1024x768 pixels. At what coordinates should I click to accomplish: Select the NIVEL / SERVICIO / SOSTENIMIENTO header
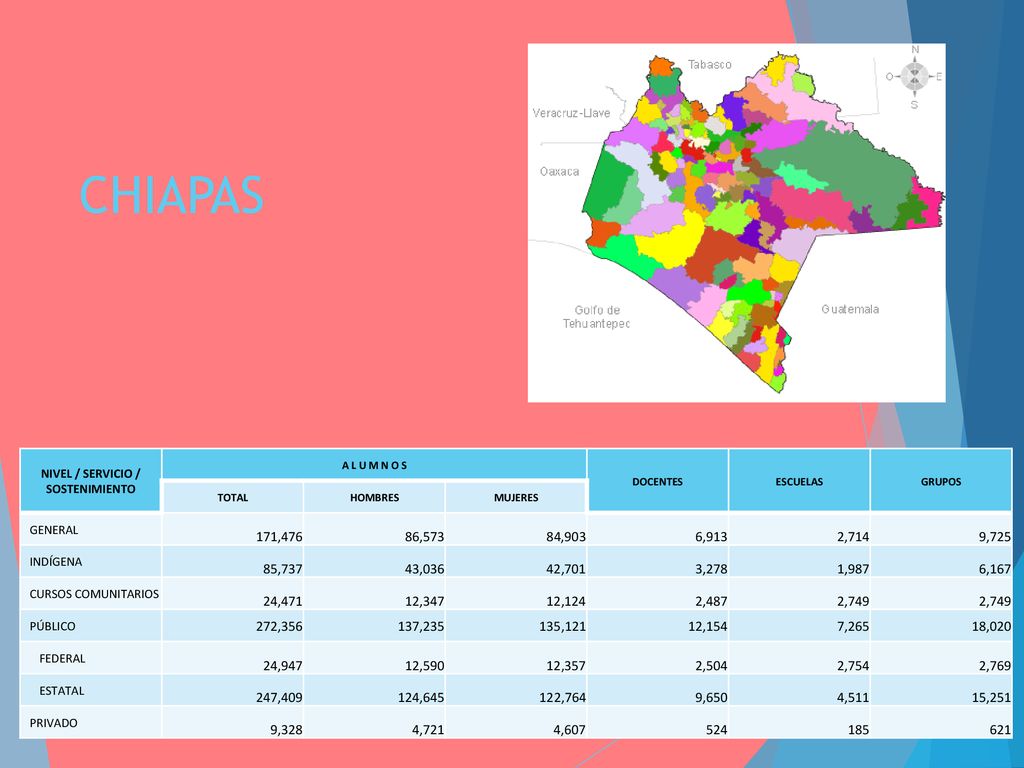(x=90, y=481)
